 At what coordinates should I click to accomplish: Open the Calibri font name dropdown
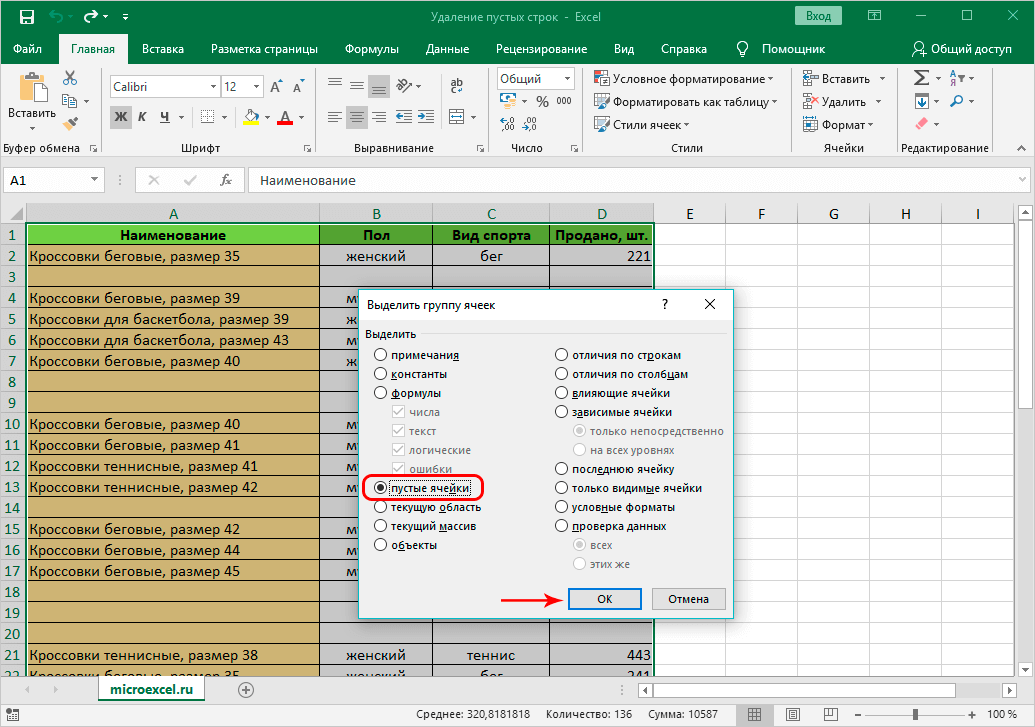[x=213, y=87]
